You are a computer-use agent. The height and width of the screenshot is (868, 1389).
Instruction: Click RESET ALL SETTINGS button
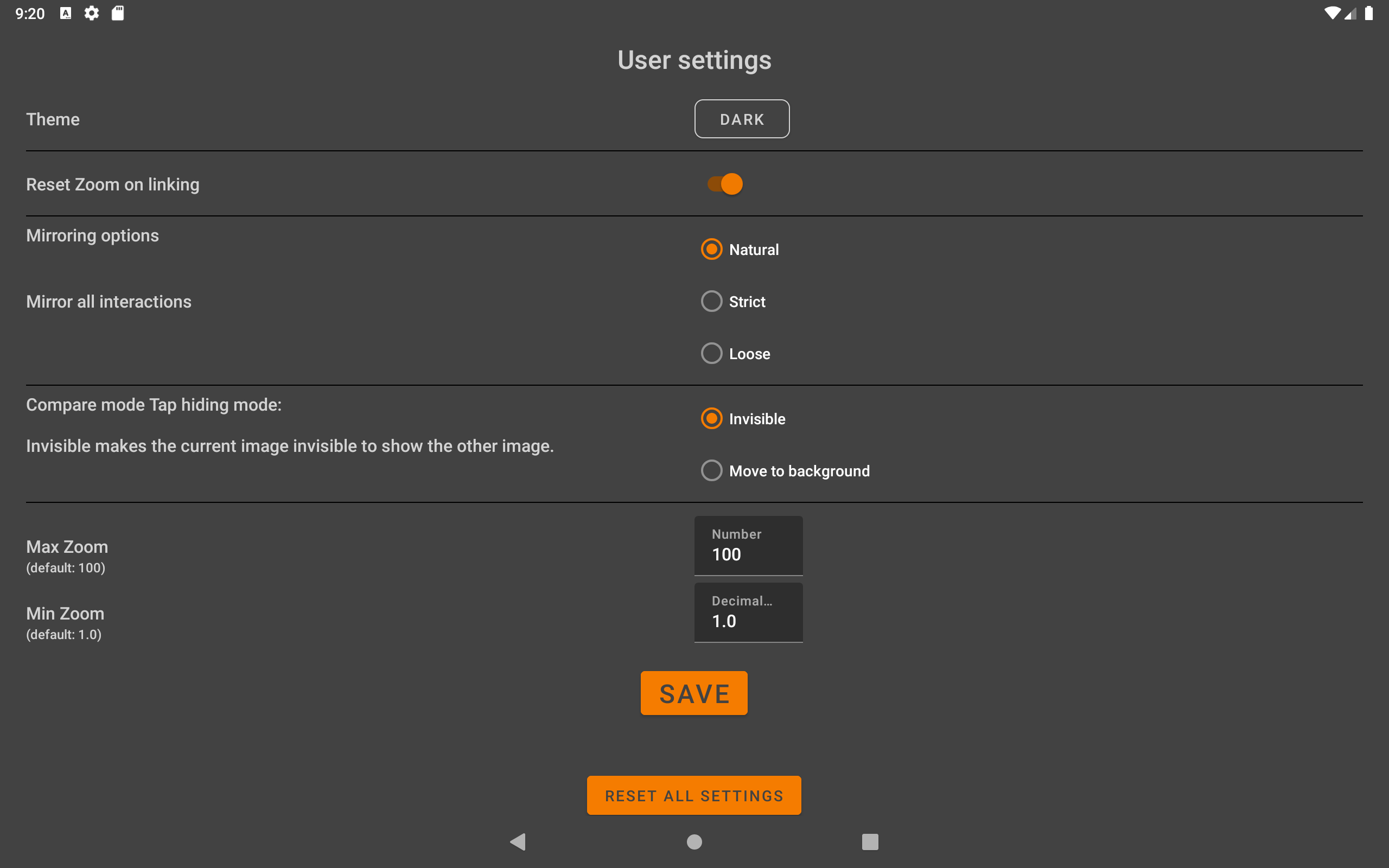pos(694,796)
